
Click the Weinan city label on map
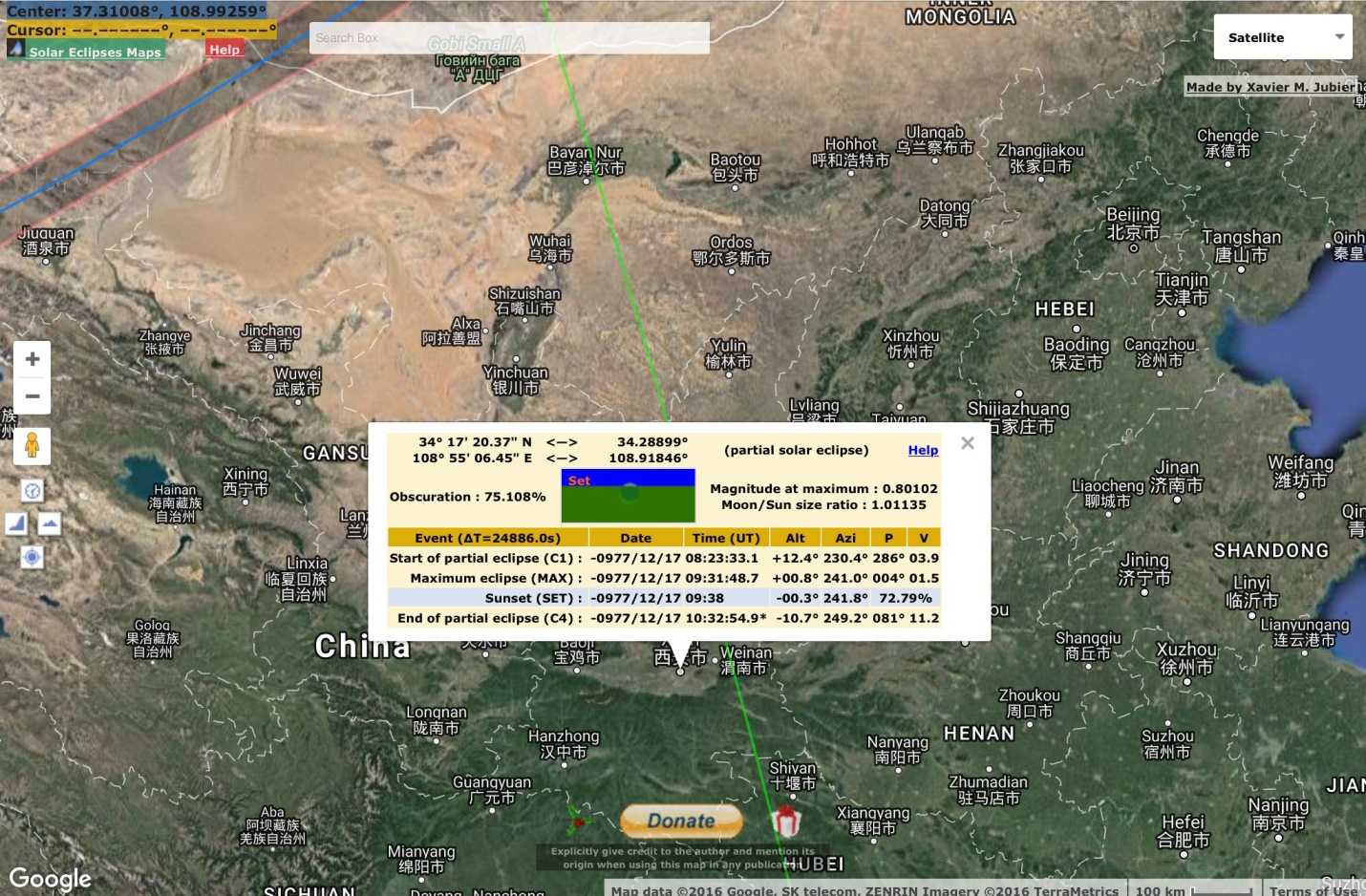pos(745,660)
